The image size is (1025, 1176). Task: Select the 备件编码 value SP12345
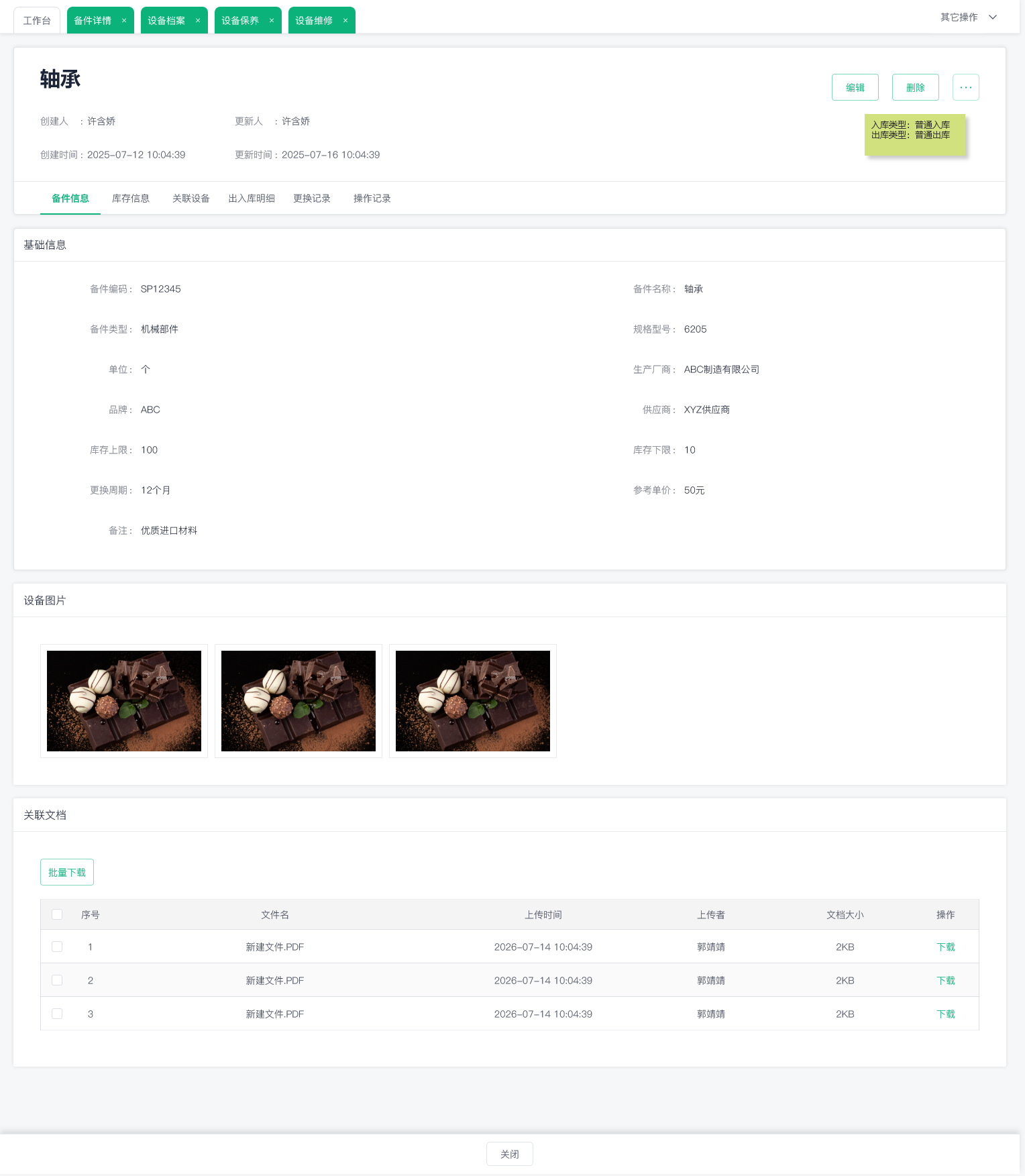pyautogui.click(x=161, y=289)
